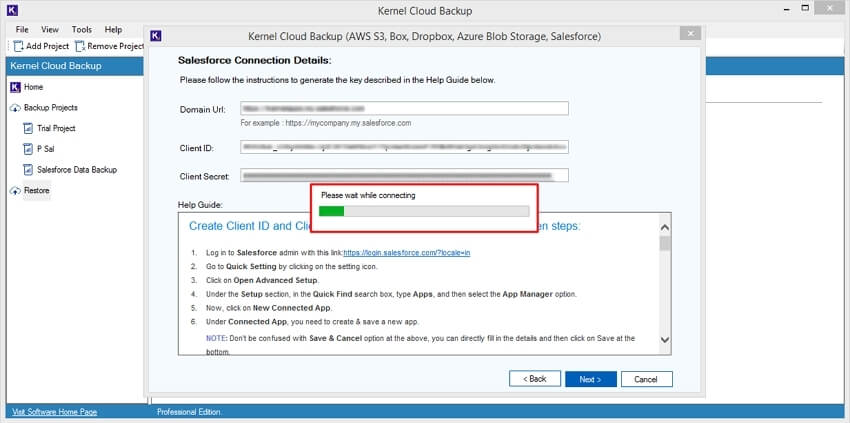850x423 pixels.
Task: Minimize the main Kernel Cloud Backup window
Action: click(785, 9)
